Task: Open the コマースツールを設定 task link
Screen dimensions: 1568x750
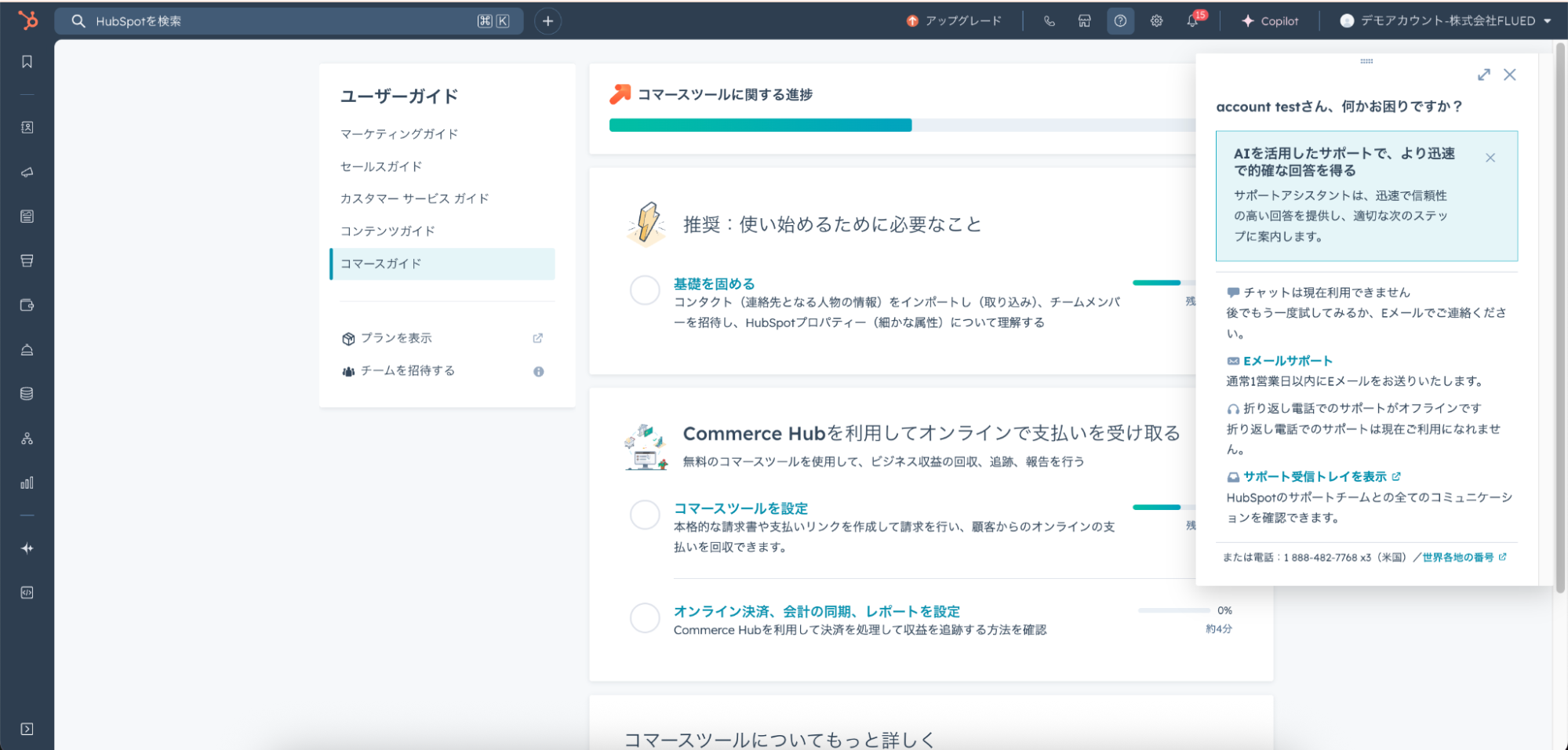Action: (740, 508)
